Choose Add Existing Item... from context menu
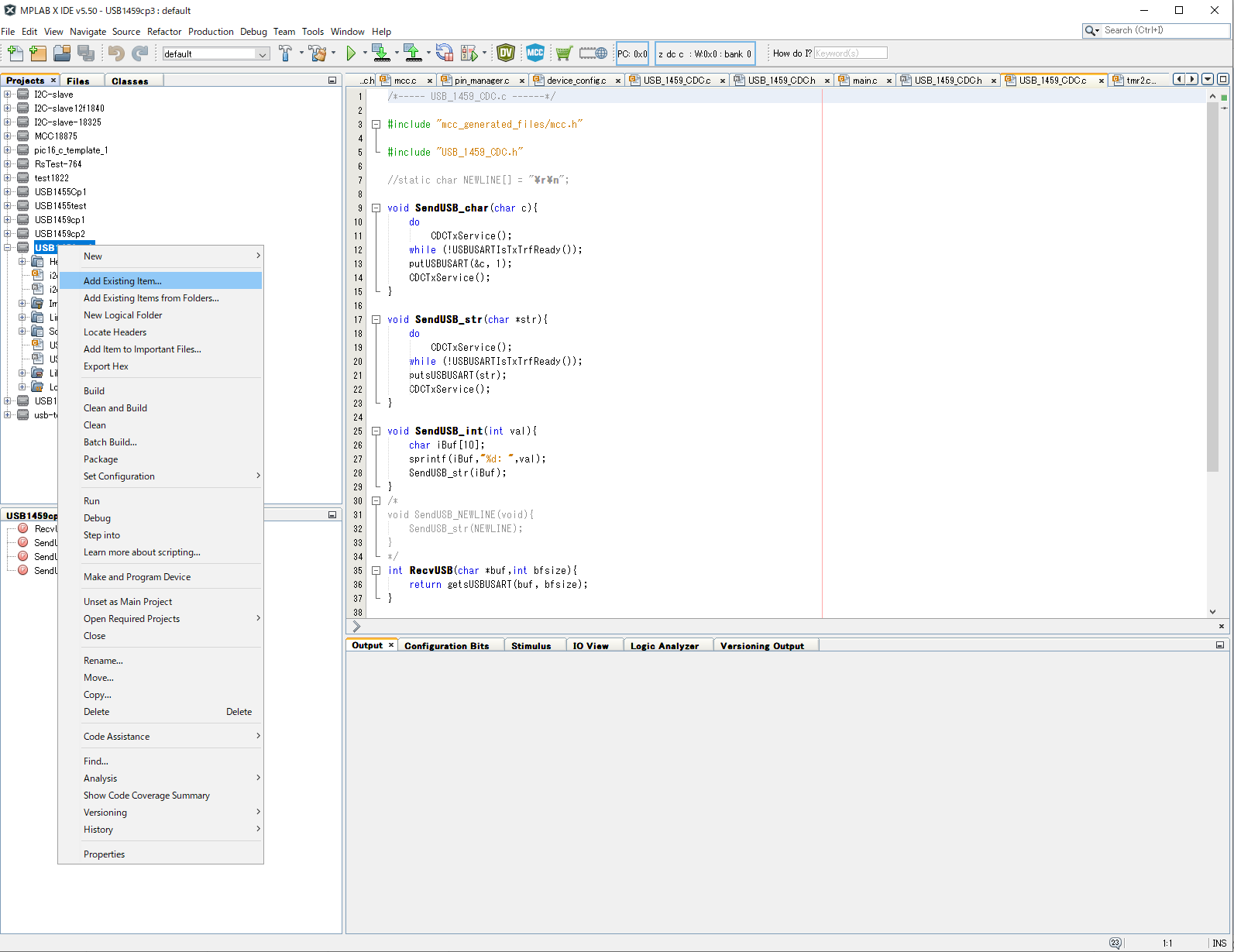The width and height of the screenshot is (1234, 952). pos(160,281)
